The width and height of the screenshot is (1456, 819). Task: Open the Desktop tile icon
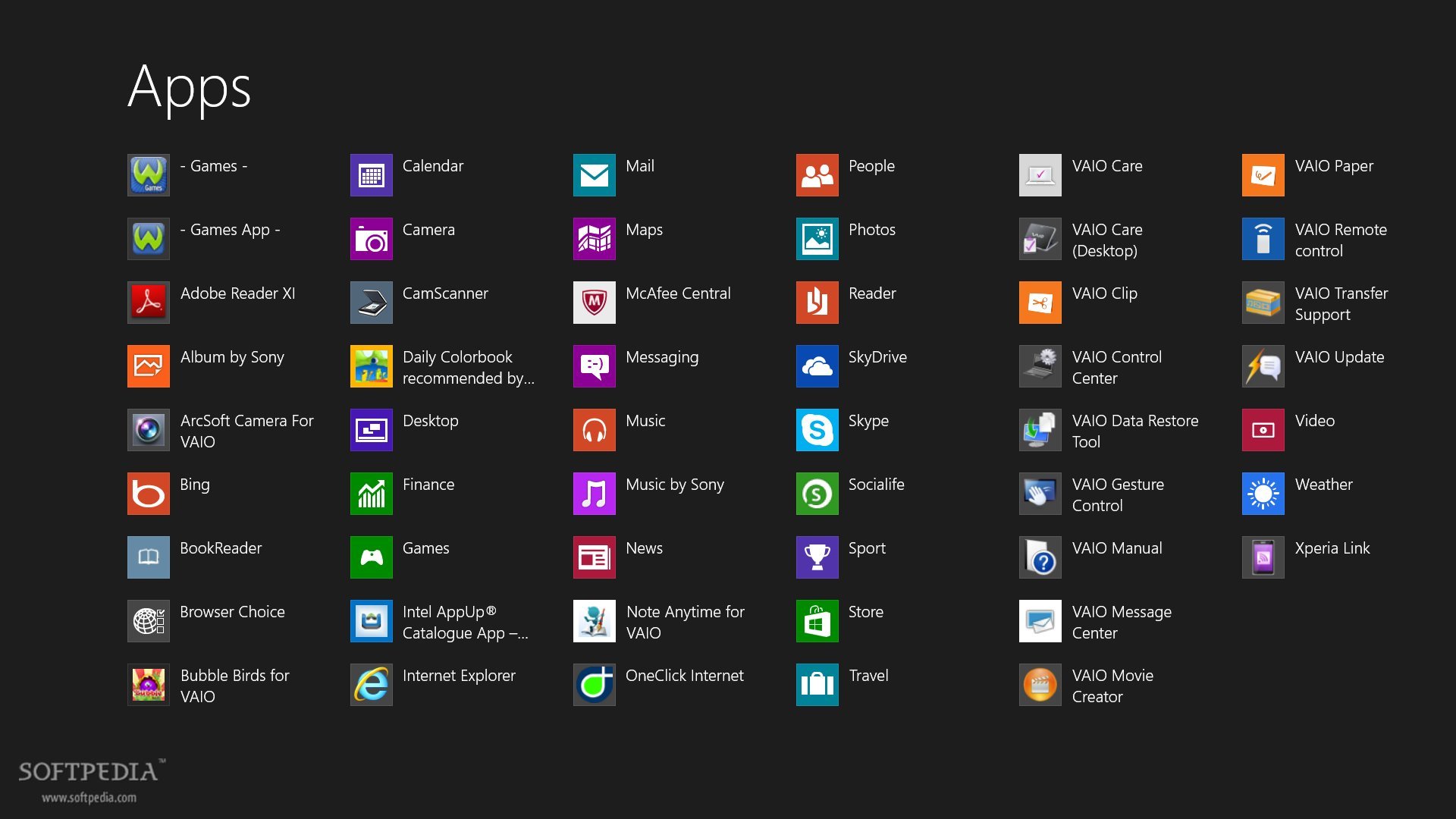[372, 430]
